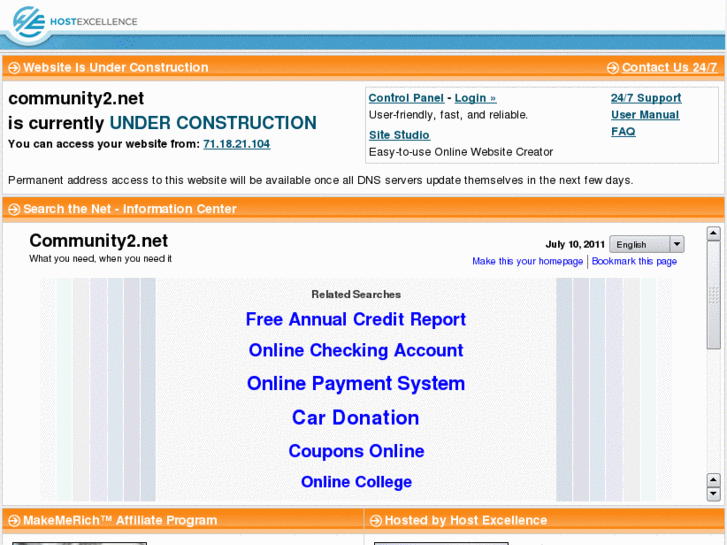Open the Site Studio link
Viewport: 727px width, 545px height.
pos(399,135)
